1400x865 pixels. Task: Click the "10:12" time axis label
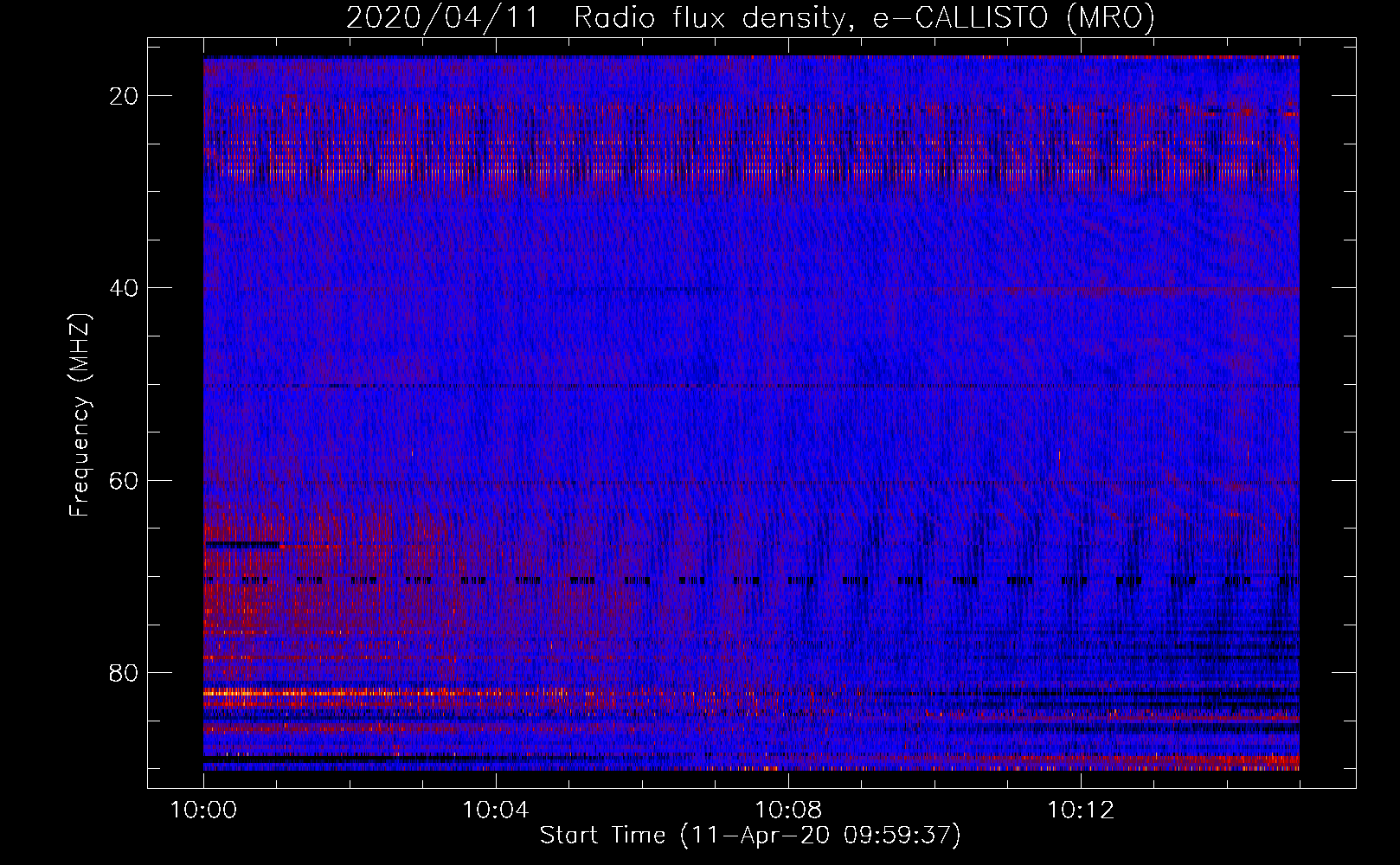(x=1080, y=811)
